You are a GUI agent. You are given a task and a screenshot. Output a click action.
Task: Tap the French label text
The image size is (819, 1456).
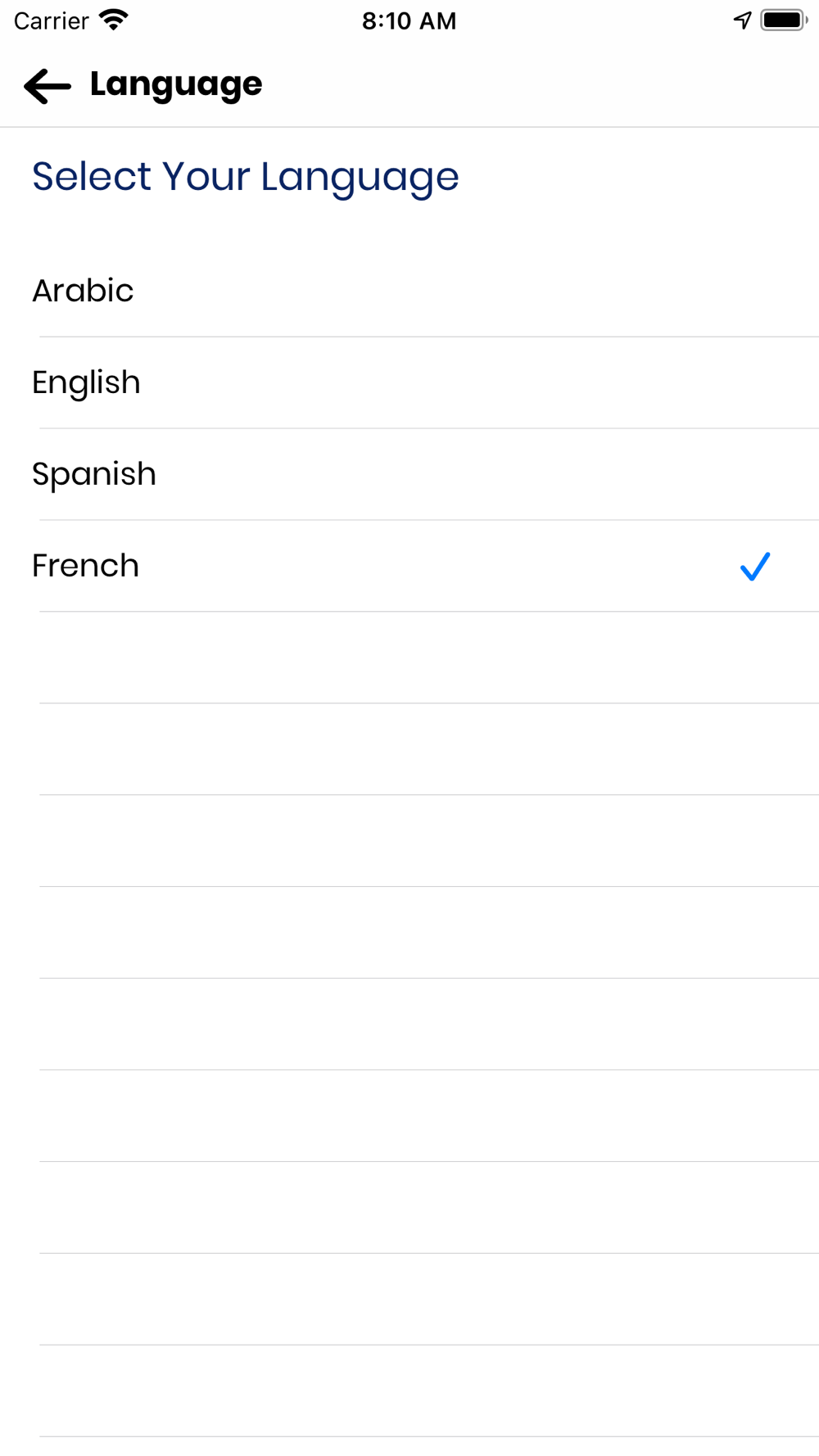click(x=85, y=566)
